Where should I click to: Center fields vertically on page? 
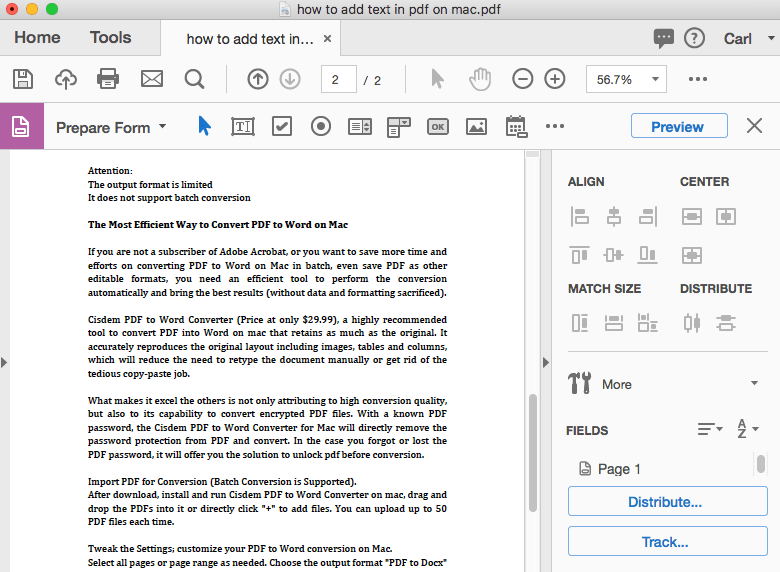[691, 217]
